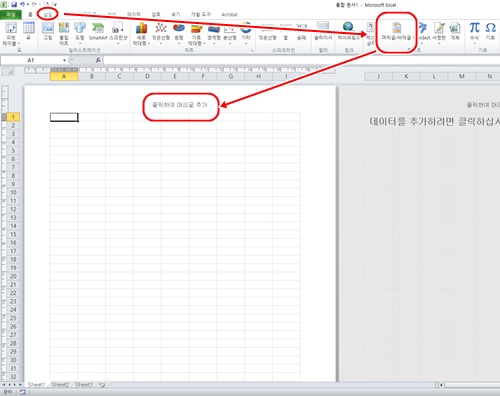This screenshot has height=396, width=500.
Task: Click '클릭하여 머리글 추가' header placeholder on page one
Action: click(x=180, y=105)
